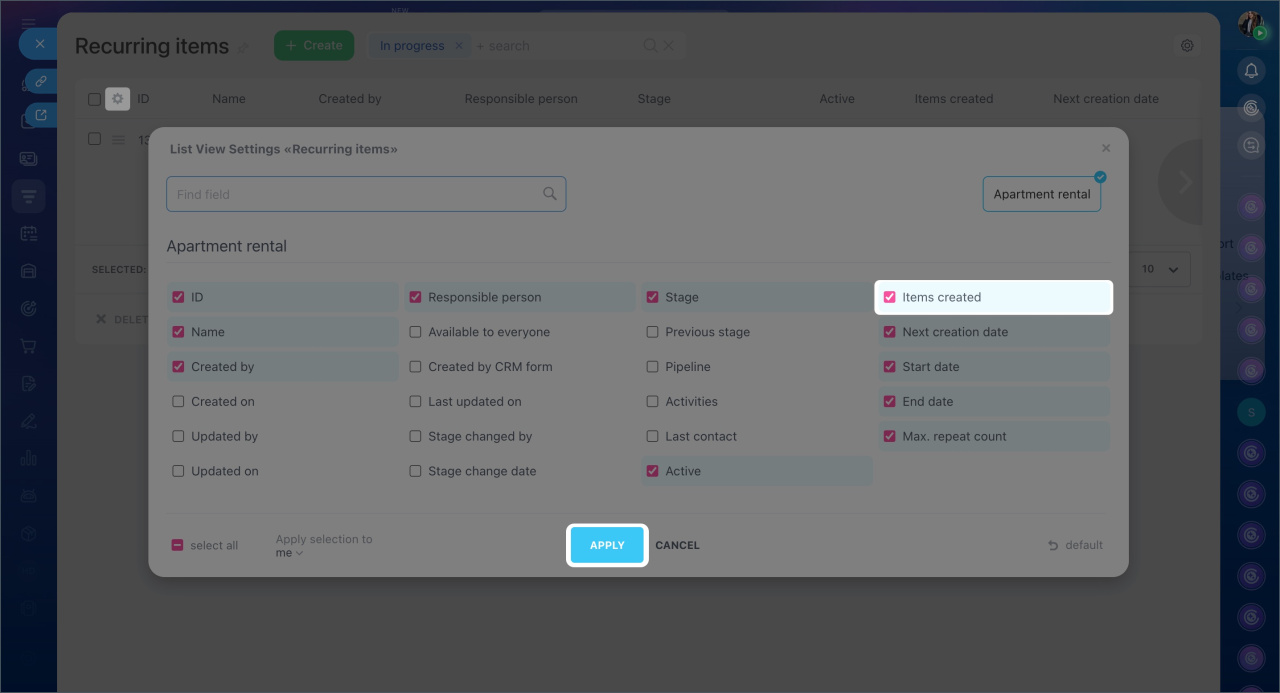Click the gear icon in the table header
Image resolution: width=1280 pixels, height=693 pixels.
[118, 99]
